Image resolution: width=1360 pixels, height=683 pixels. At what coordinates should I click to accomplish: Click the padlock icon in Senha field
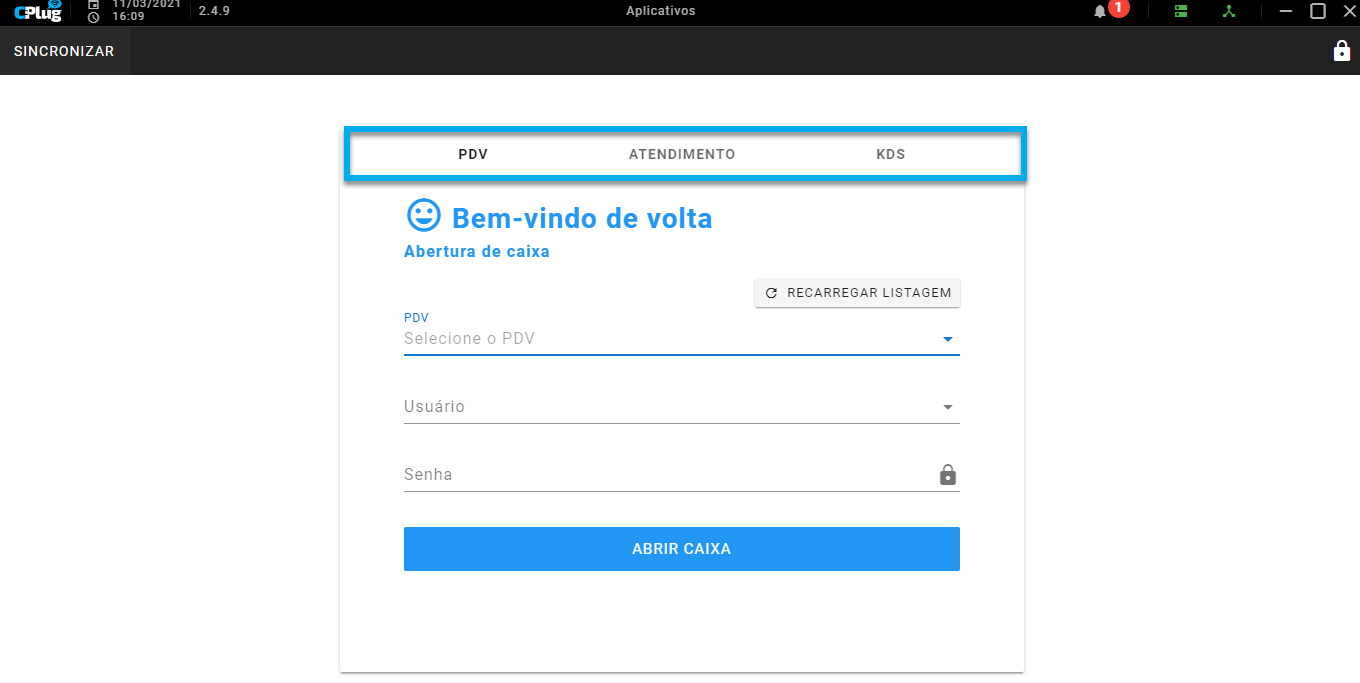click(947, 475)
